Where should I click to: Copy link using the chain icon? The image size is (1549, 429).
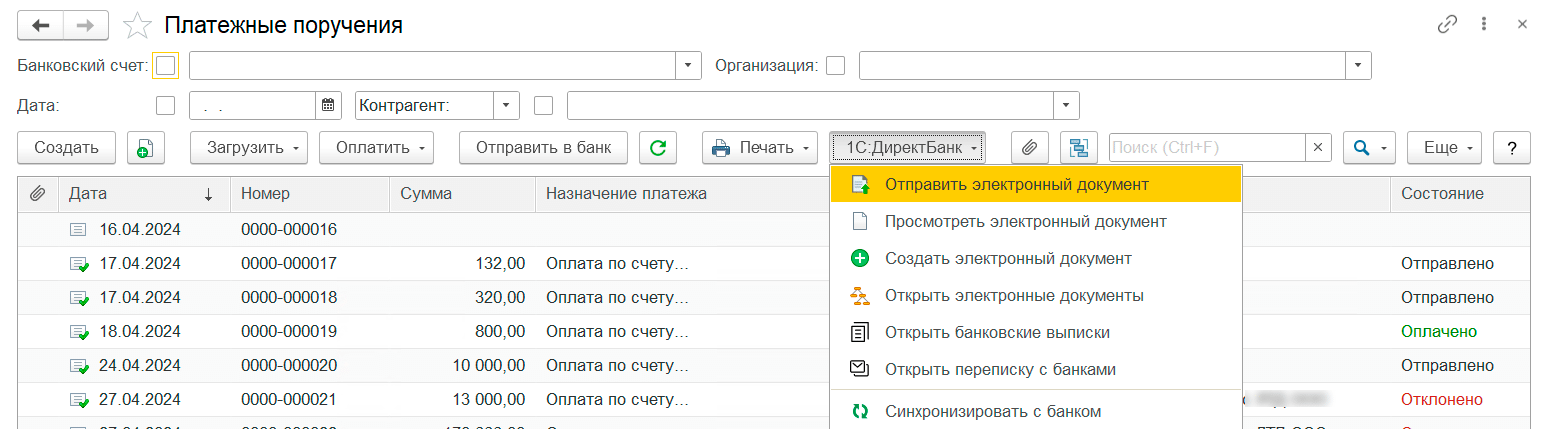[x=1447, y=25]
